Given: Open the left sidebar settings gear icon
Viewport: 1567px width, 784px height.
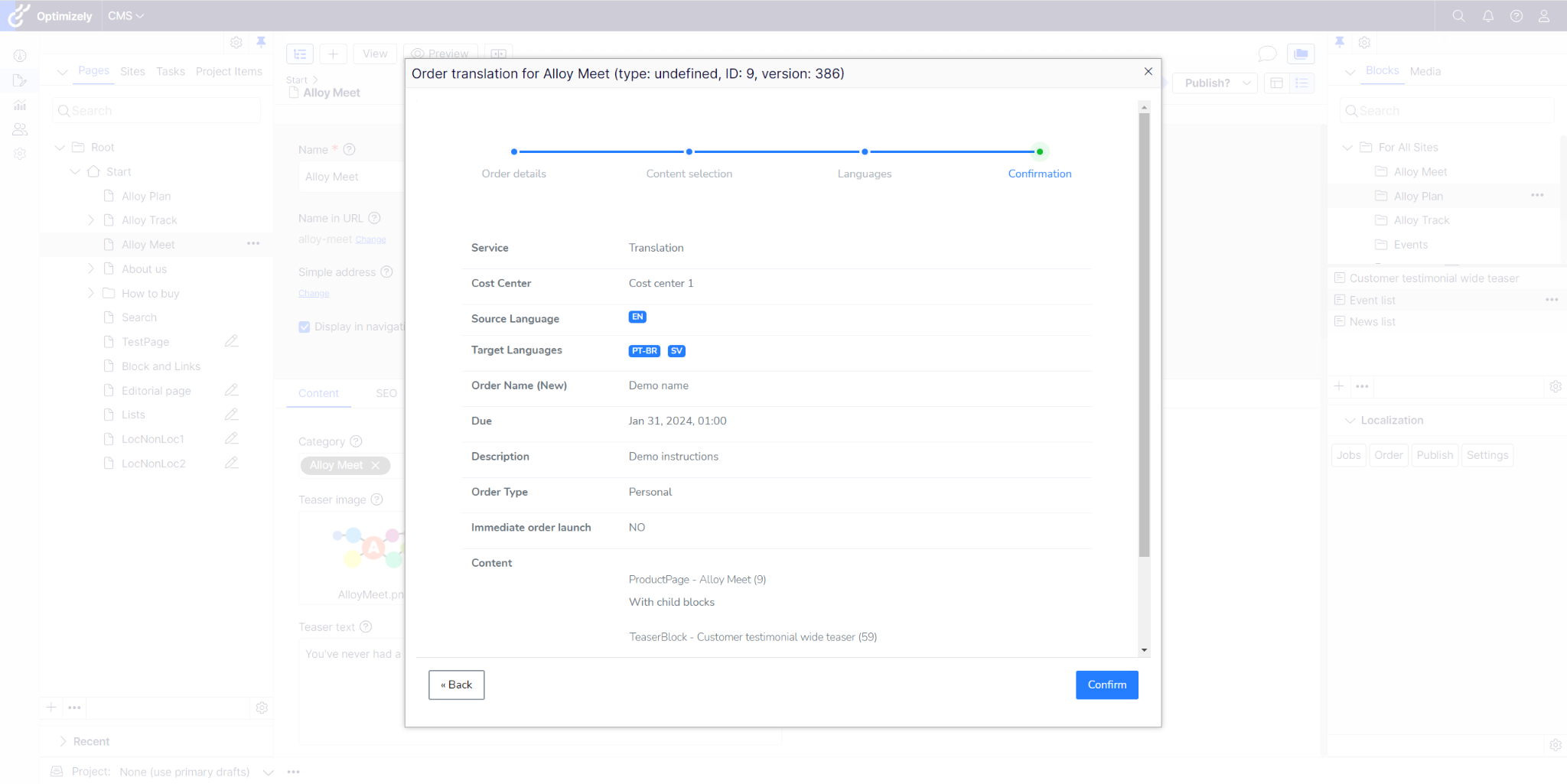Looking at the screenshot, I should click(x=20, y=154).
